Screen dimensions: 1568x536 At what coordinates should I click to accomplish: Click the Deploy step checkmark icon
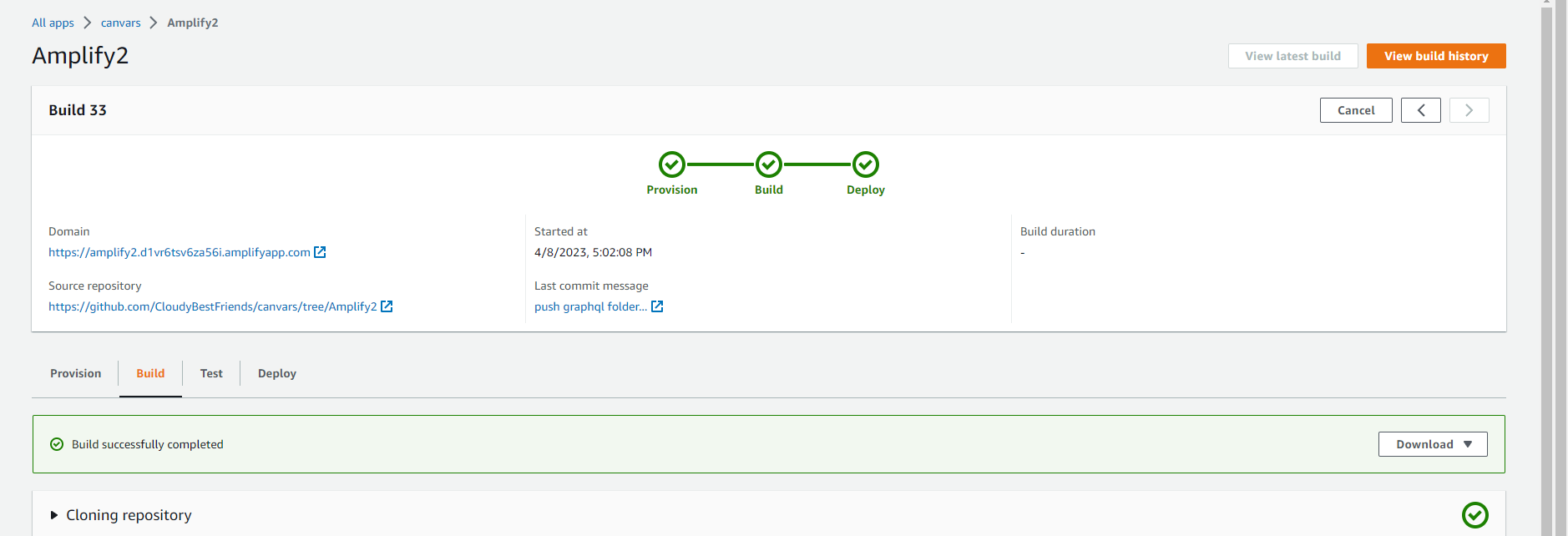point(865,164)
